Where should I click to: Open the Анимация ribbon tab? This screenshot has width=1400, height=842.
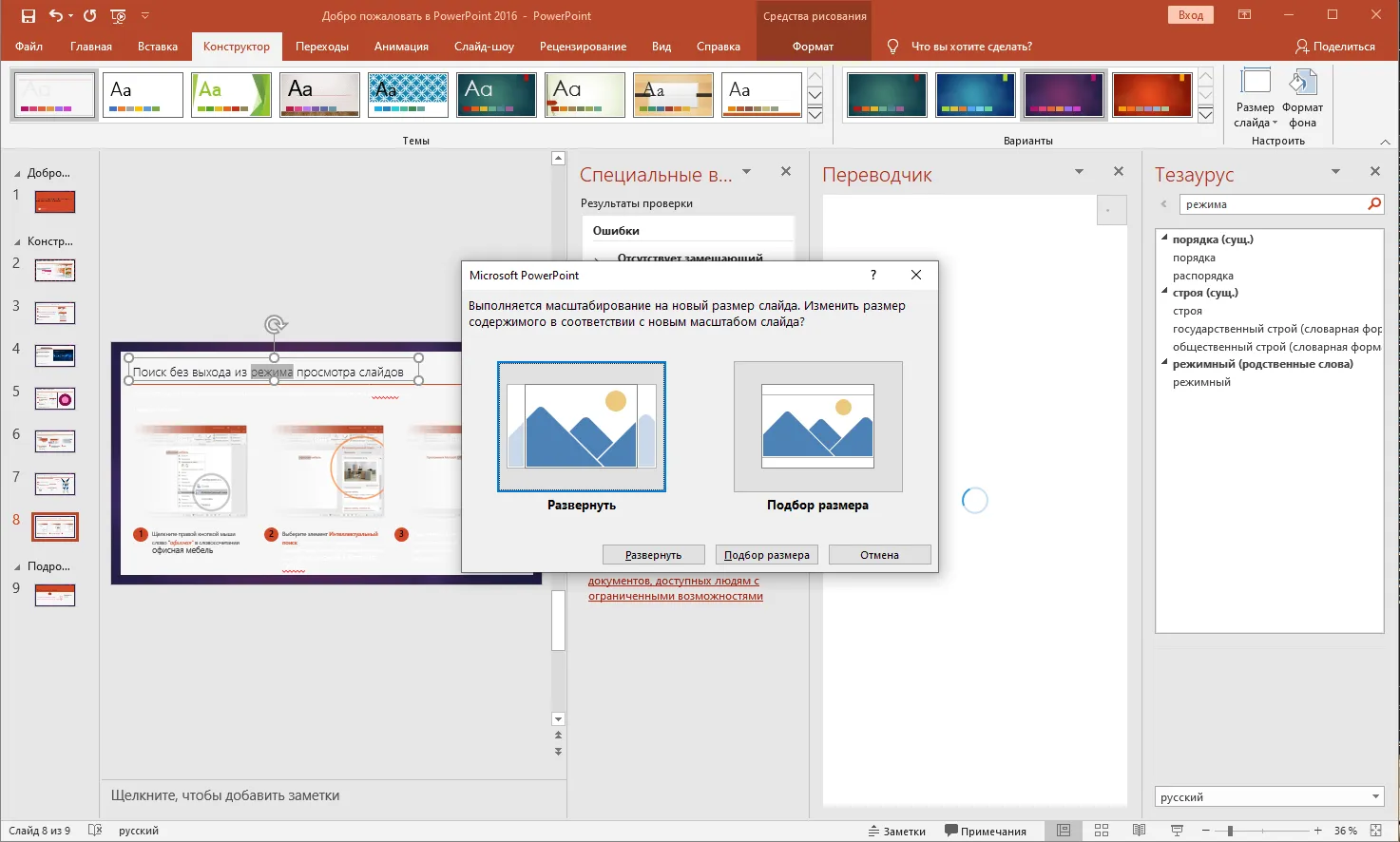401,47
